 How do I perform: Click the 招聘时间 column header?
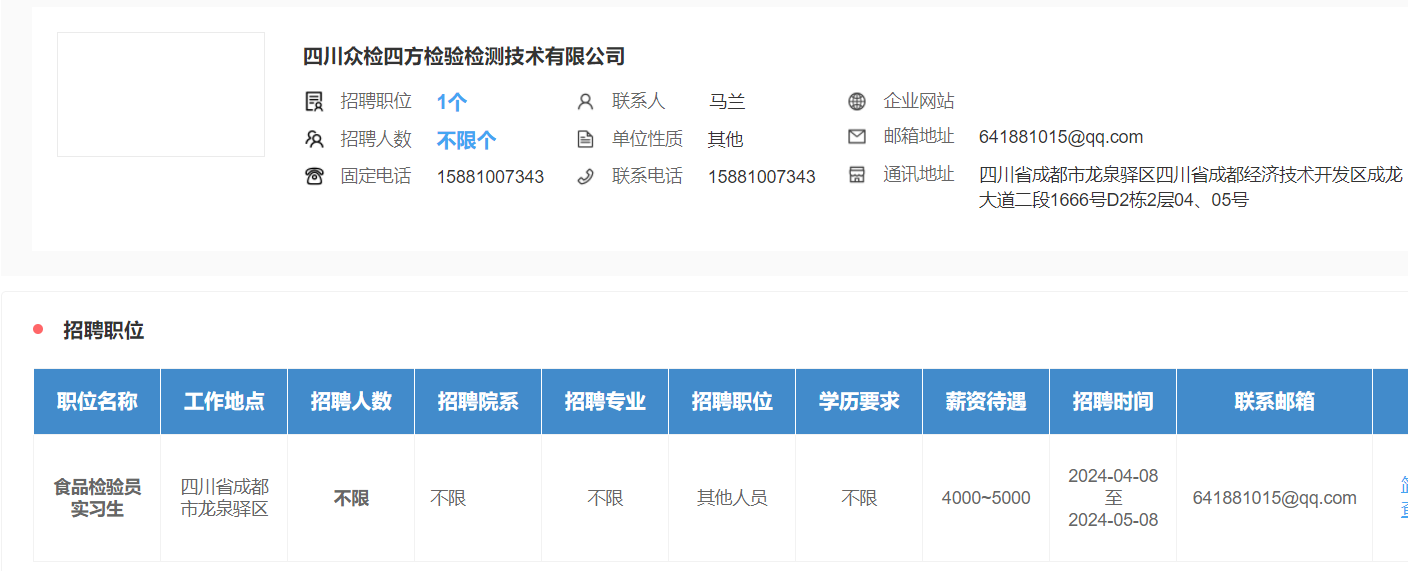tap(1112, 401)
